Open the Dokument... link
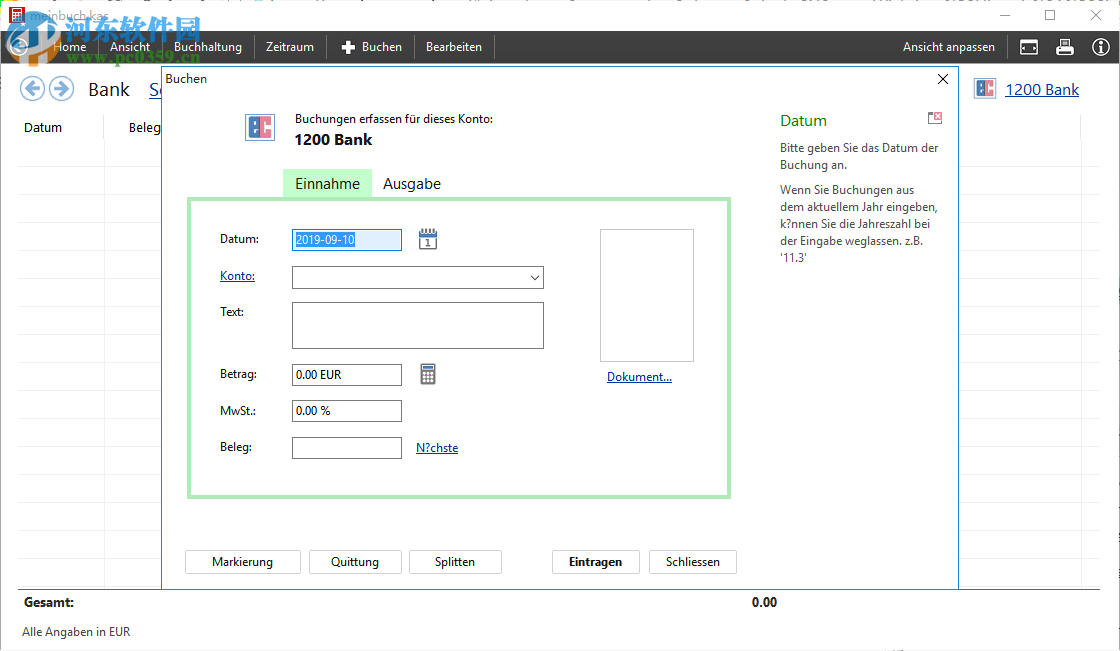The height and width of the screenshot is (651, 1120). click(x=639, y=377)
